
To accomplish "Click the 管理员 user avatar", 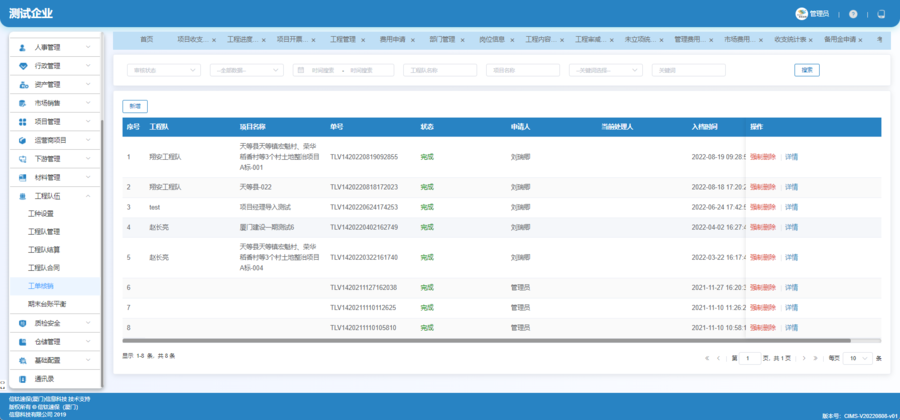I will click(801, 14).
